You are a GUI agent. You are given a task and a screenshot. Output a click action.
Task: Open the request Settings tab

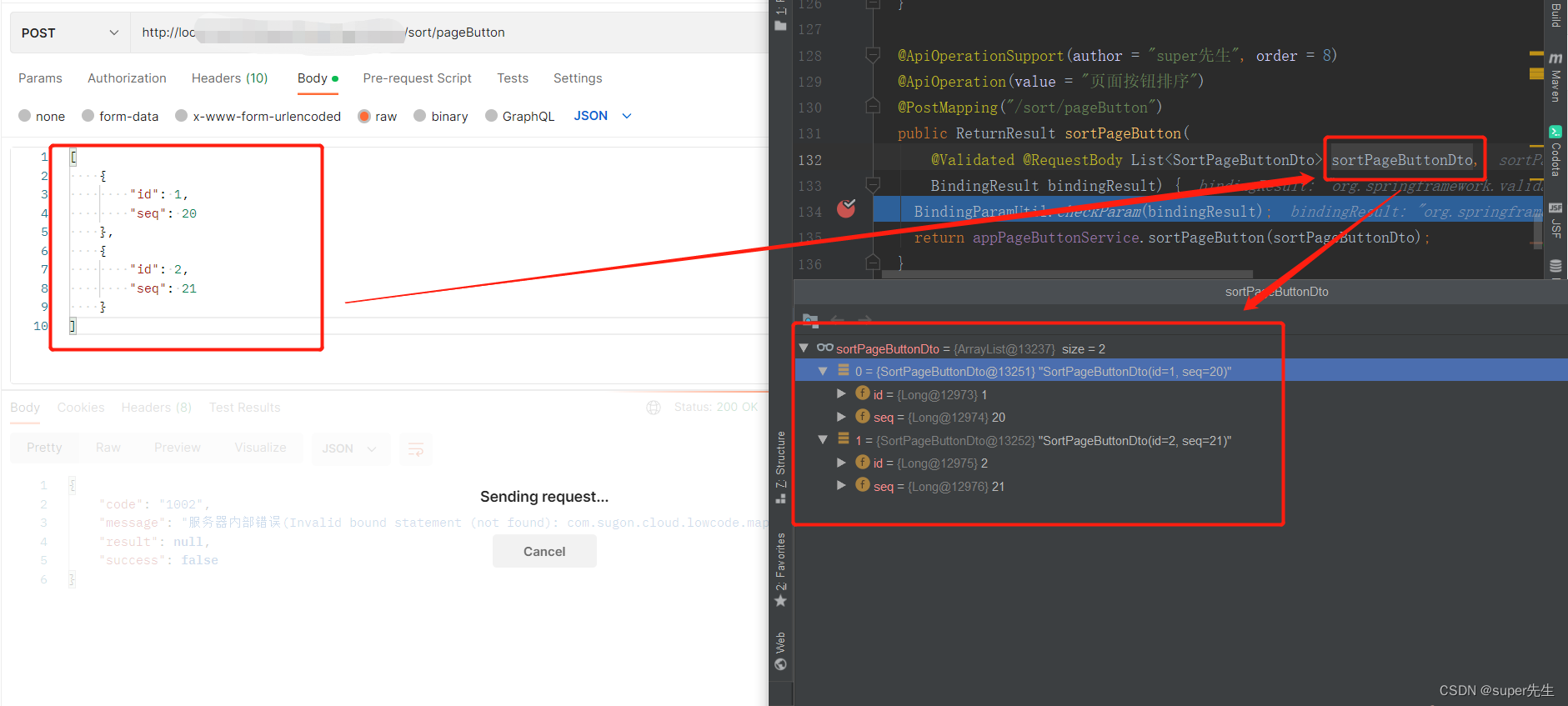(578, 78)
